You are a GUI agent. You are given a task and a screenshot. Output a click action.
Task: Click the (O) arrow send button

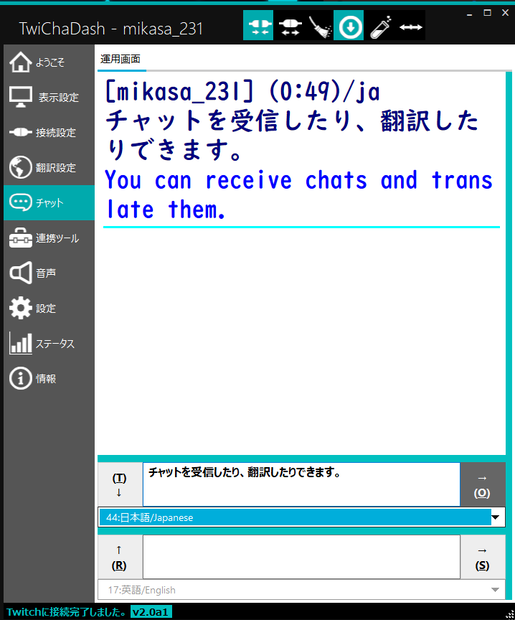[482, 485]
